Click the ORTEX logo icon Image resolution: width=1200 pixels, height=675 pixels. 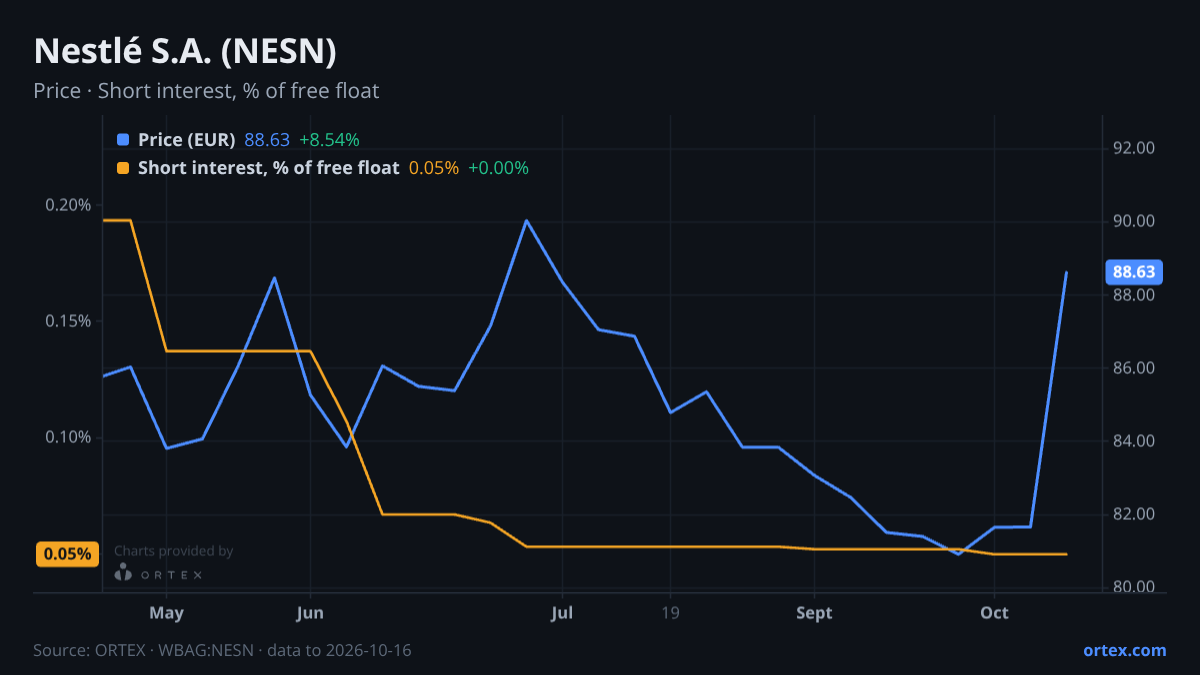123,573
